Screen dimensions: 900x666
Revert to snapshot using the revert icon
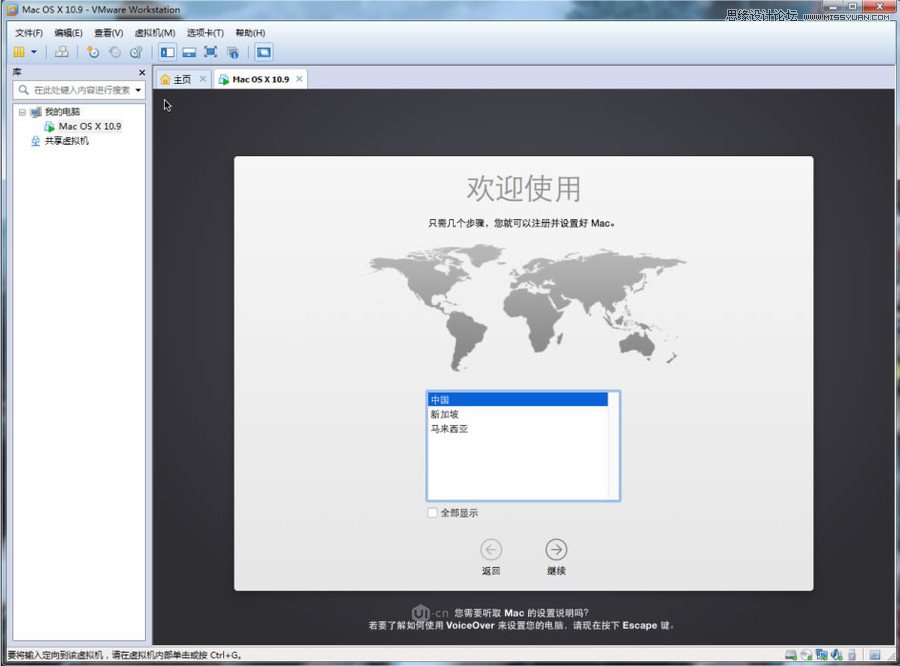point(115,52)
